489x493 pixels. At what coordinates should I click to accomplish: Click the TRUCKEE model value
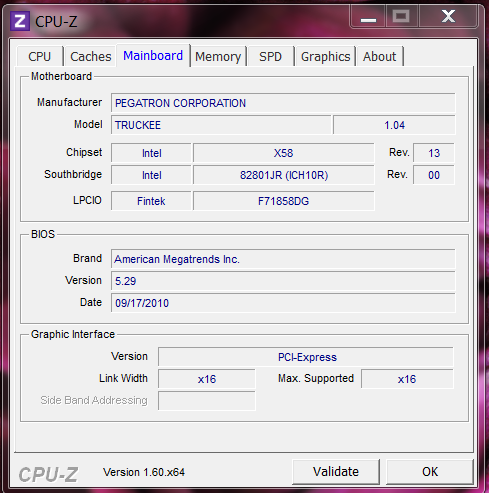click(221, 125)
